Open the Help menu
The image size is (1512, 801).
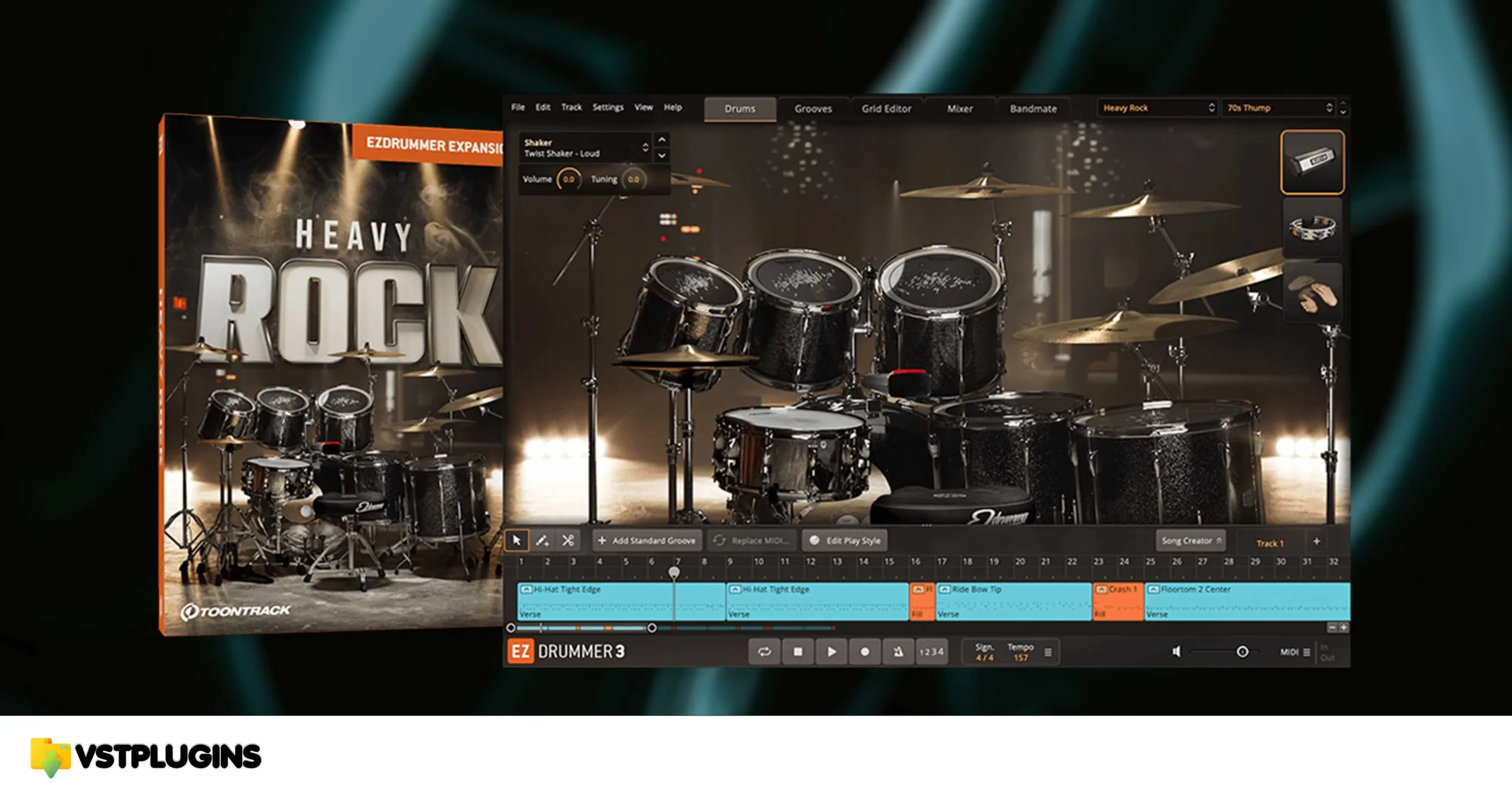point(673,107)
